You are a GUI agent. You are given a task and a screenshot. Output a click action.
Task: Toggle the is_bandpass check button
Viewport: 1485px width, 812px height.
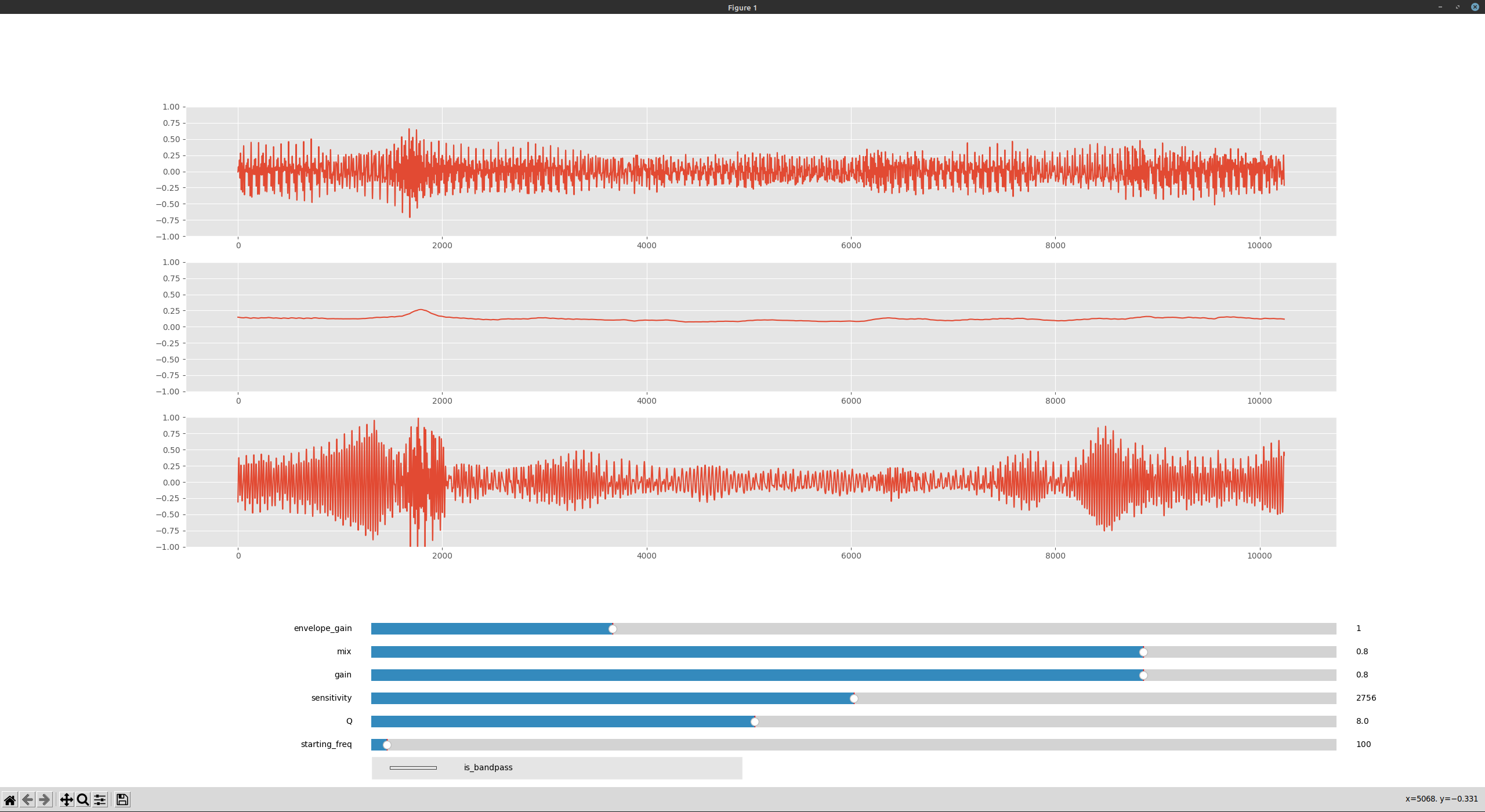(413, 767)
